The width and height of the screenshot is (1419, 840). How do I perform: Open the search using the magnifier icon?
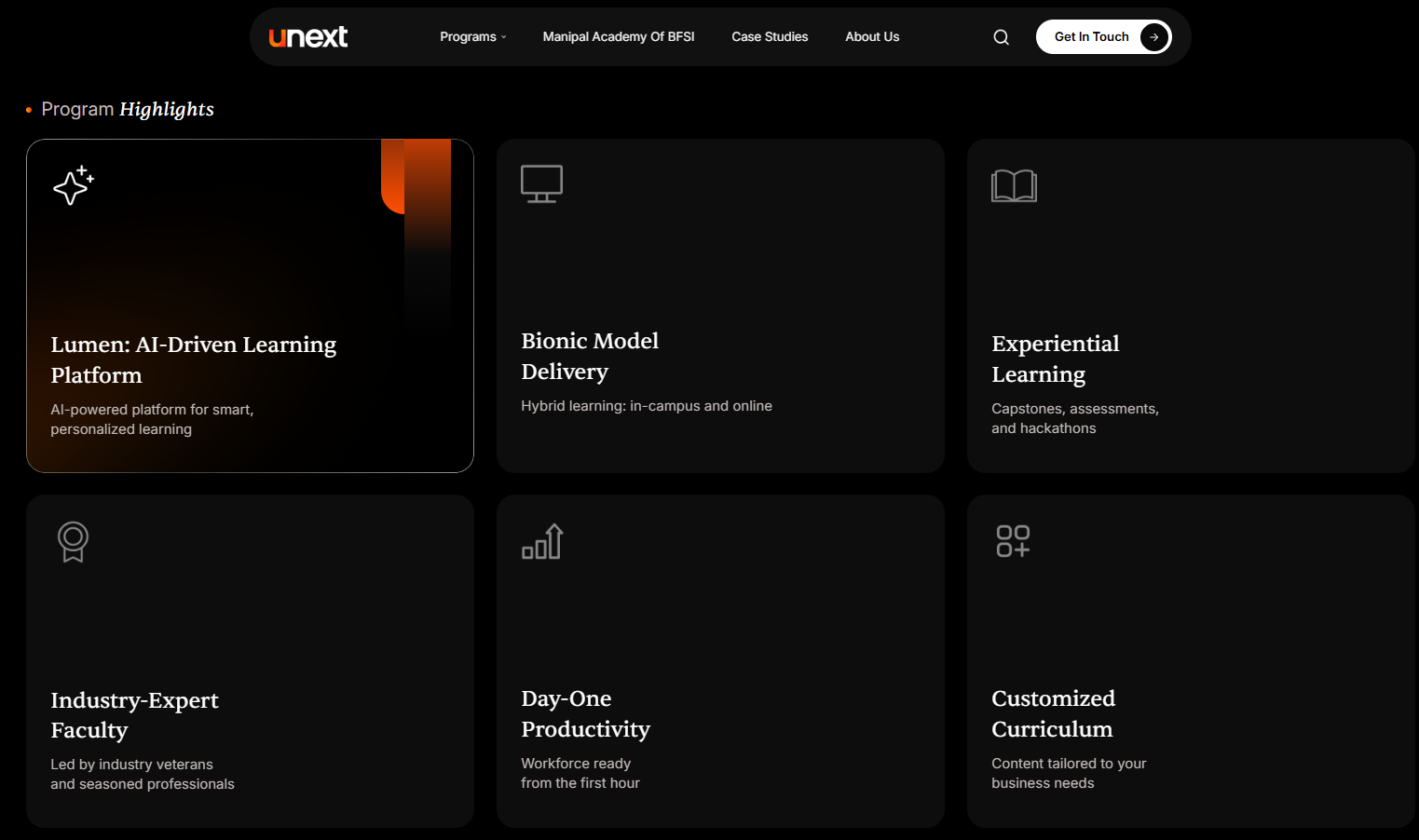[x=1001, y=36]
